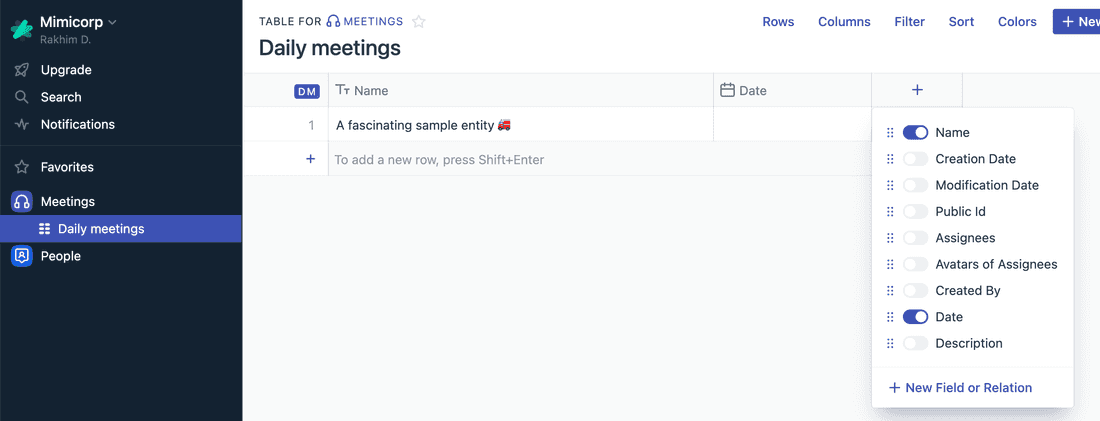Viewport: 1100px width, 421px height.
Task: Open the Sort options
Action: pyautogui.click(x=961, y=22)
